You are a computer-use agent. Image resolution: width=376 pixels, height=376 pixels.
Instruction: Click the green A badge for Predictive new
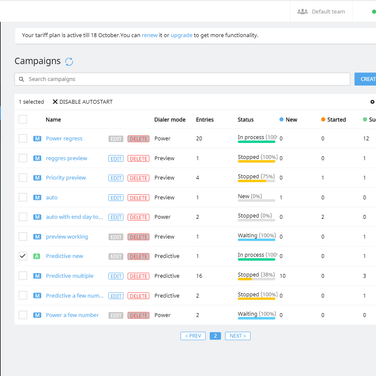tap(37, 256)
